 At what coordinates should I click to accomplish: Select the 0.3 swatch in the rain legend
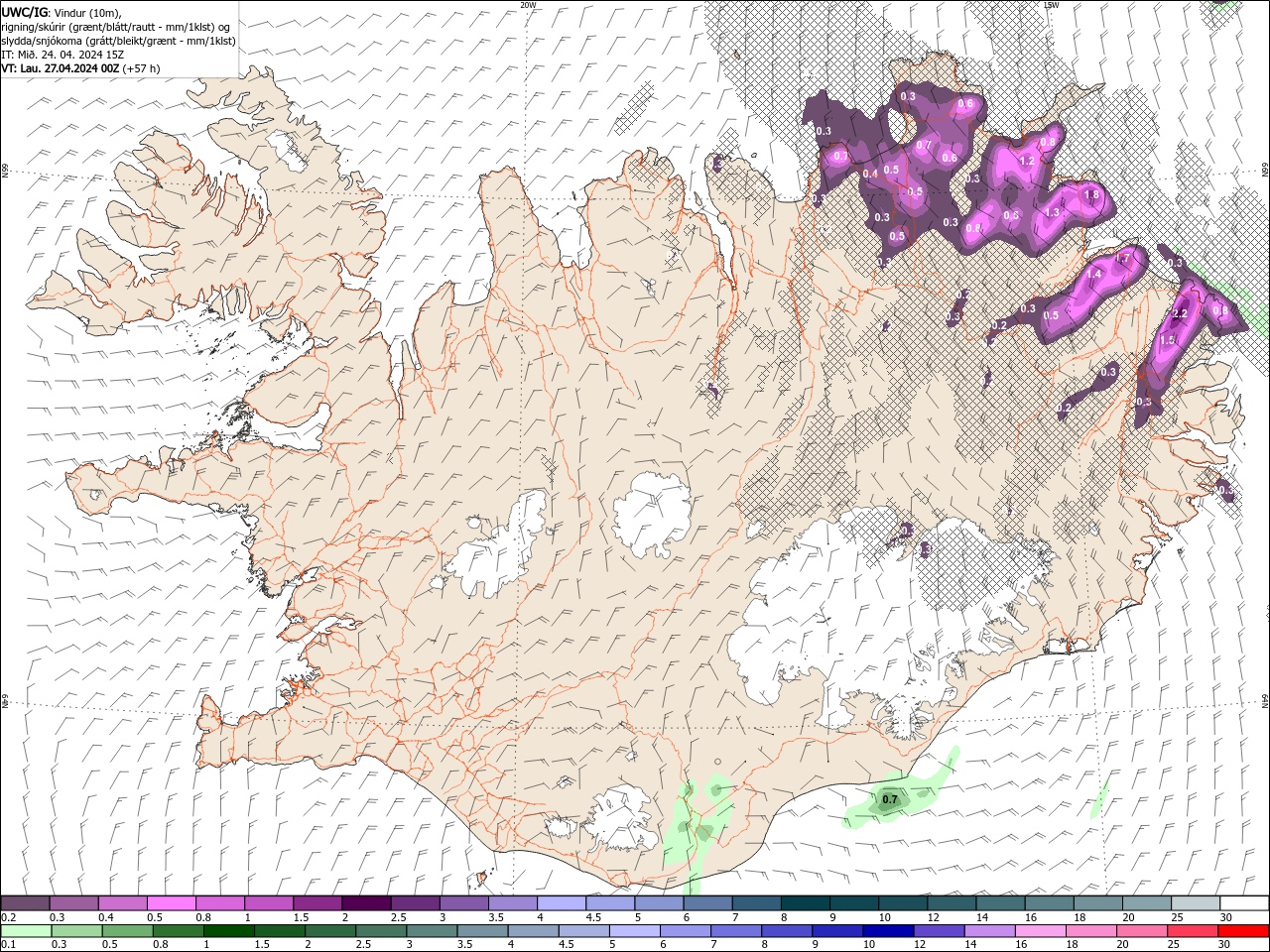click(x=74, y=931)
